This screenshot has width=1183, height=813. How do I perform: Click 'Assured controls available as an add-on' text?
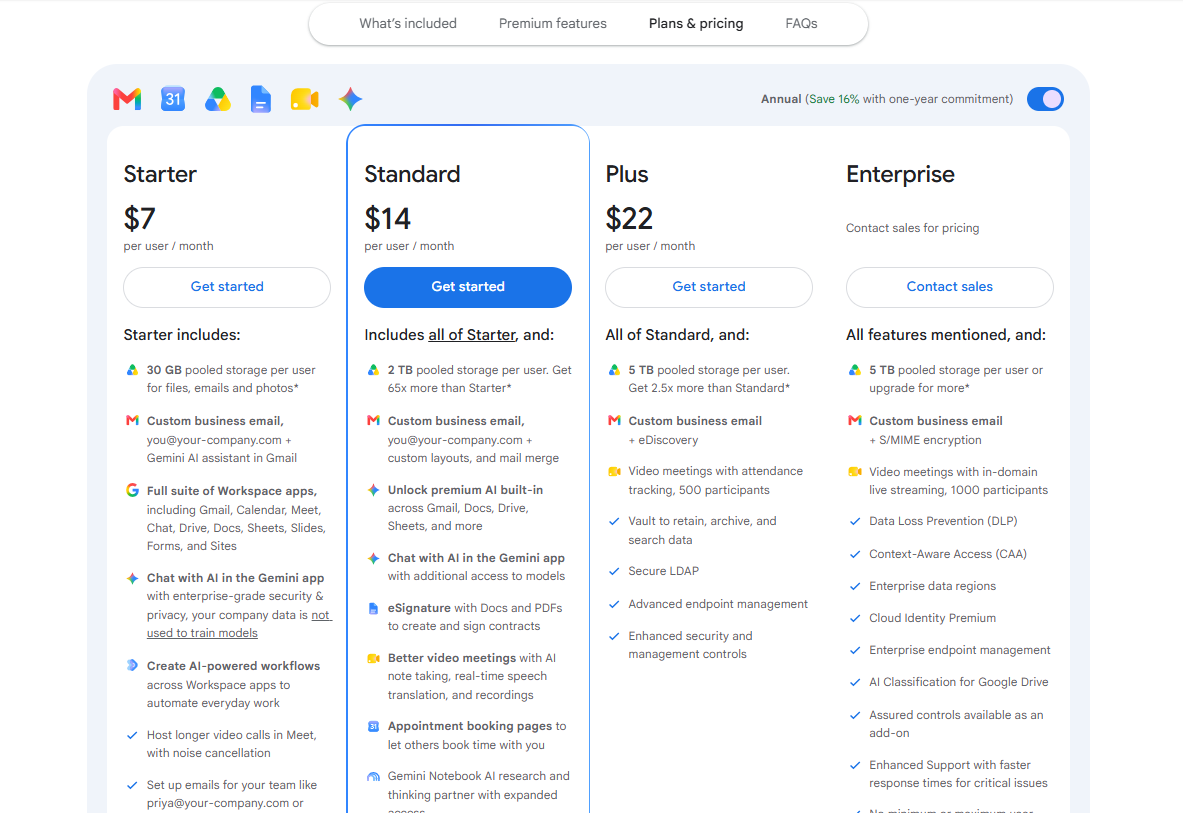956,724
